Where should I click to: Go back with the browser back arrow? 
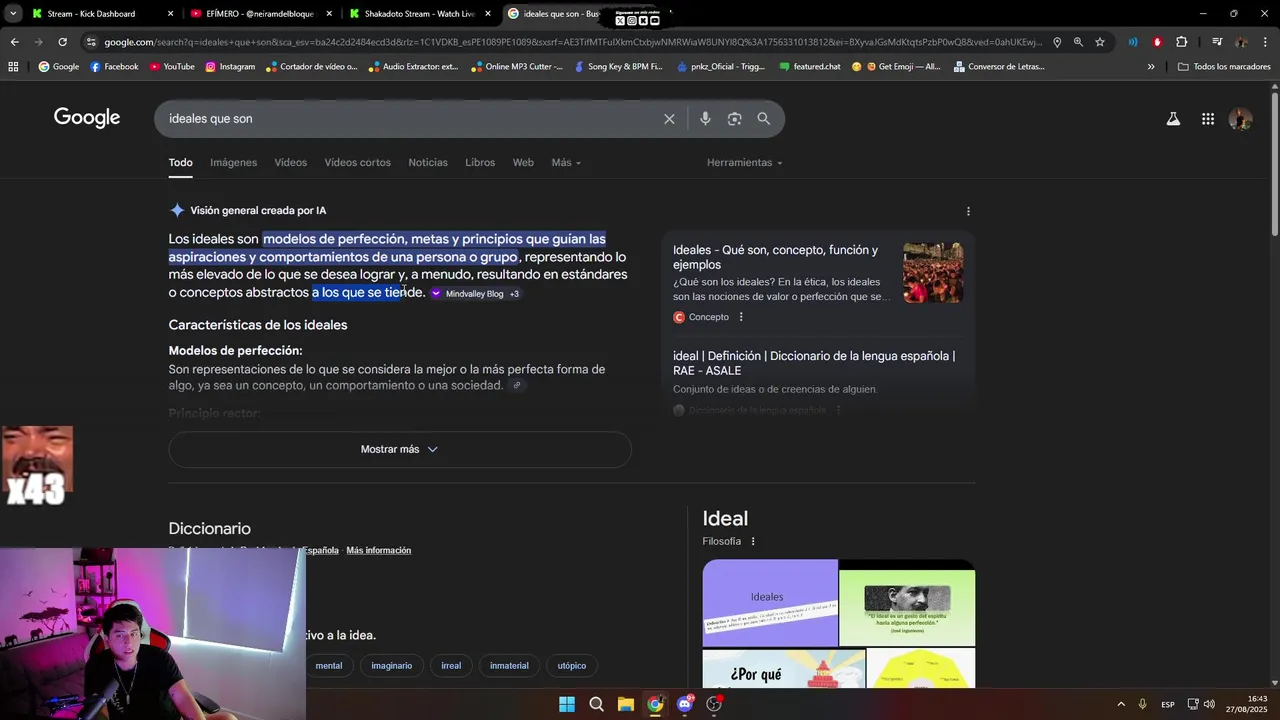[x=14, y=42]
